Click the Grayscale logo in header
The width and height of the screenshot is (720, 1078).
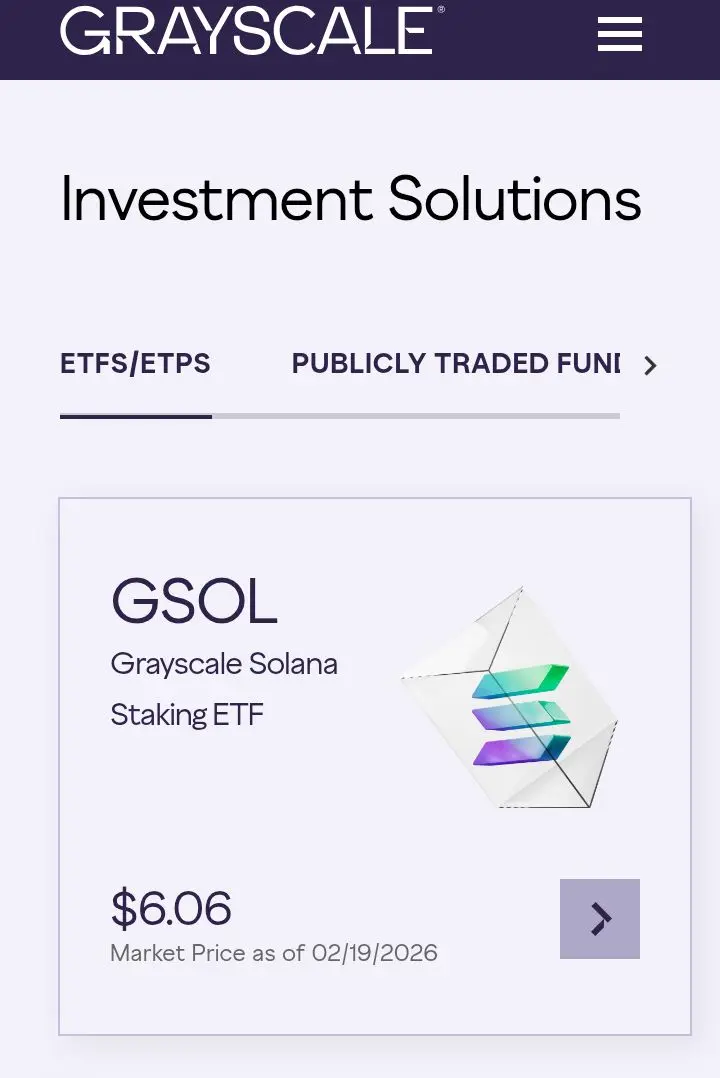(x=245, y=30)
